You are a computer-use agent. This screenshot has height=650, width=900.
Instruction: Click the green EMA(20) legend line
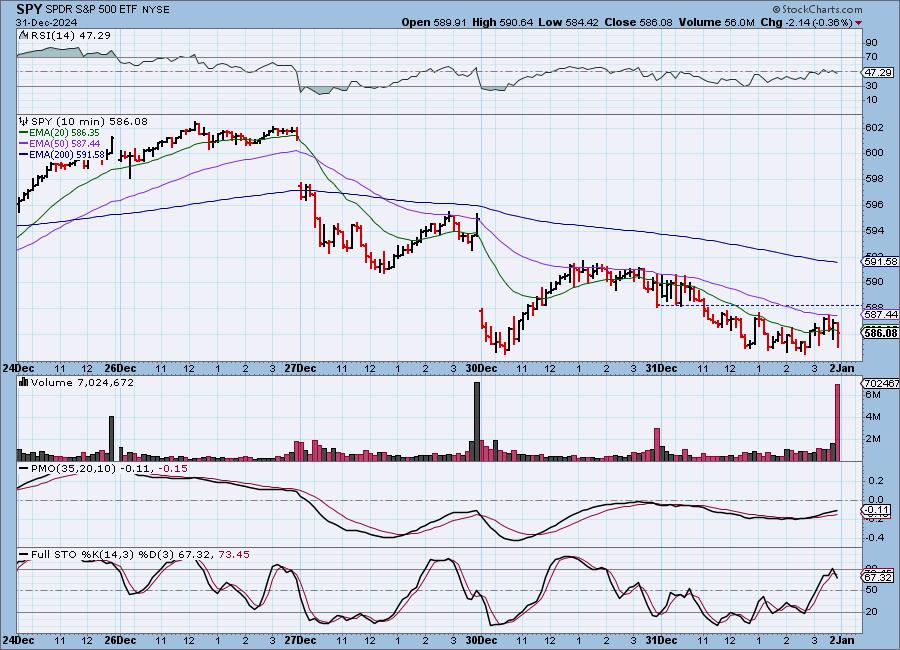pyautogui.click(x=24, y=133)
